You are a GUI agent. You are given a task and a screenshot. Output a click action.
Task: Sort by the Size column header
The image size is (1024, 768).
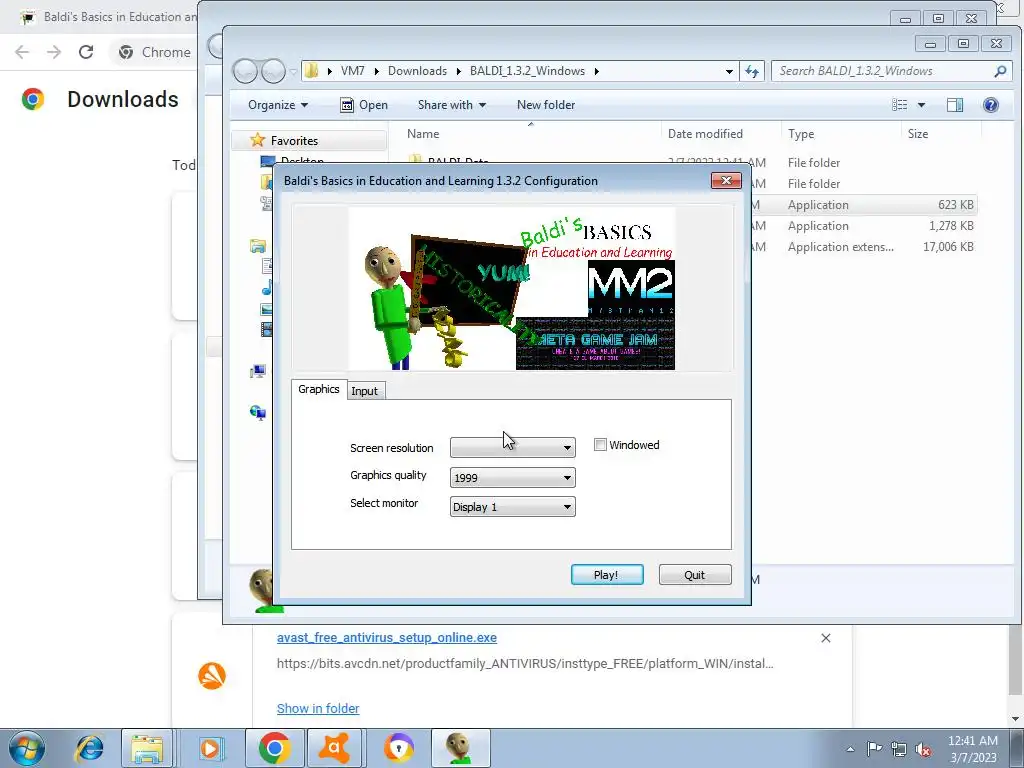pos(918,134)
